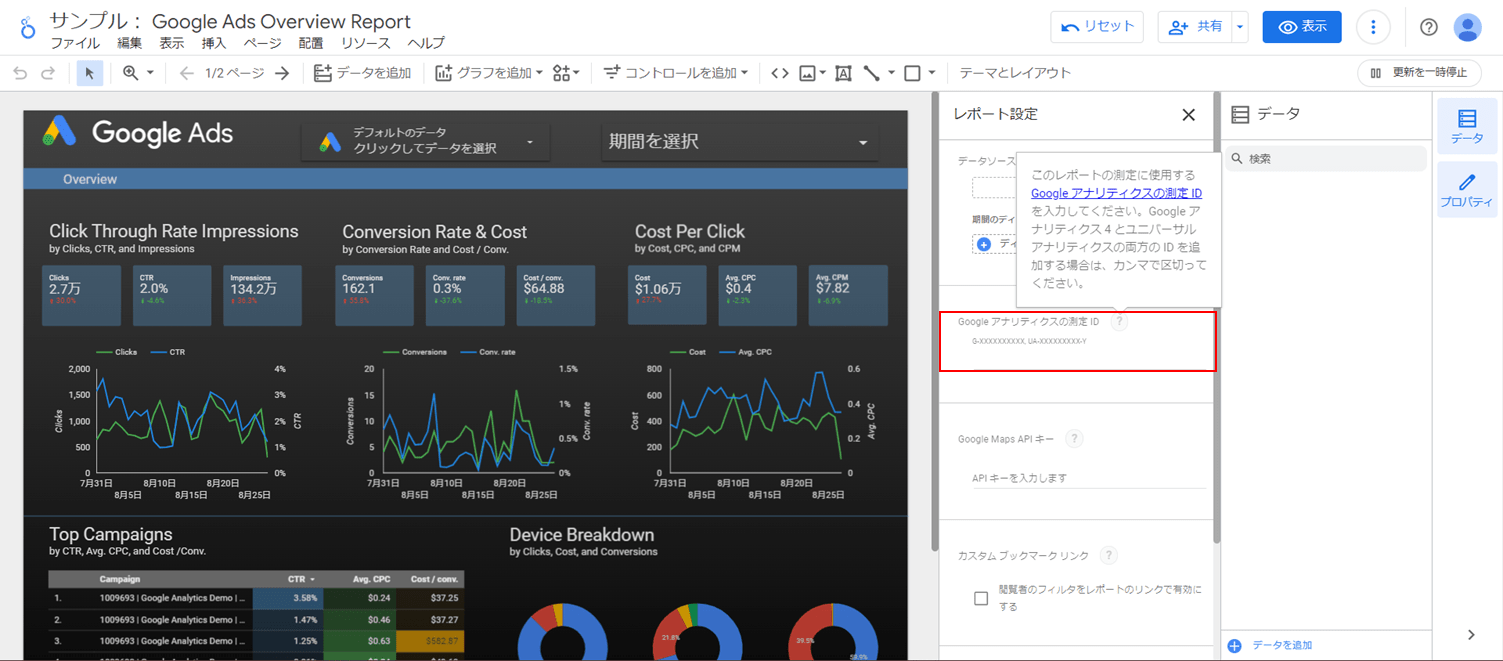Open the community visualizations icon menu
The width and height of the screenshot is (1503, 661).
(566, 73)
